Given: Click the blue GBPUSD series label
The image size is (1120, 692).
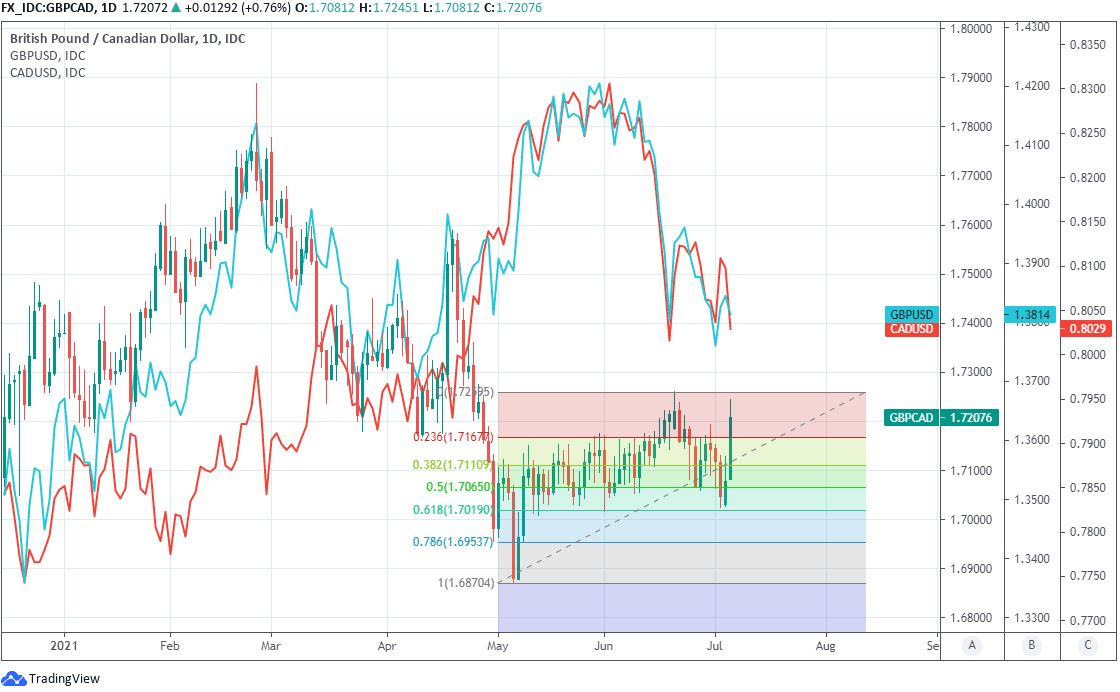Looking at the screenshot, I should coord(911,314).
